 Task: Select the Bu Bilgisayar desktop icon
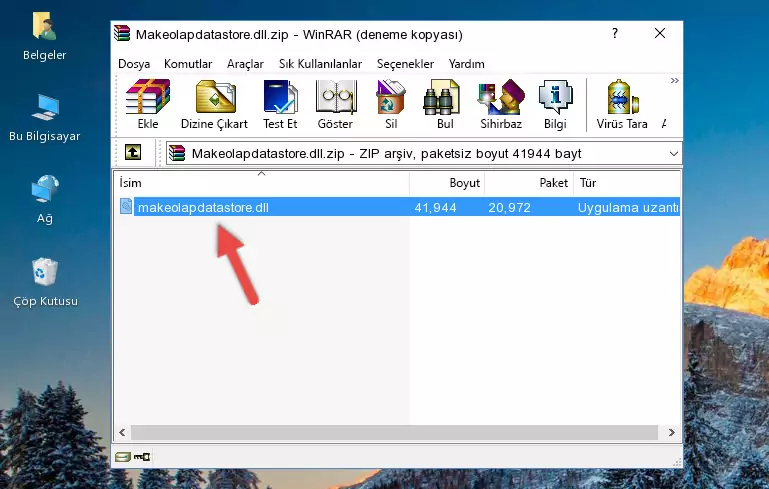(45, 118)
